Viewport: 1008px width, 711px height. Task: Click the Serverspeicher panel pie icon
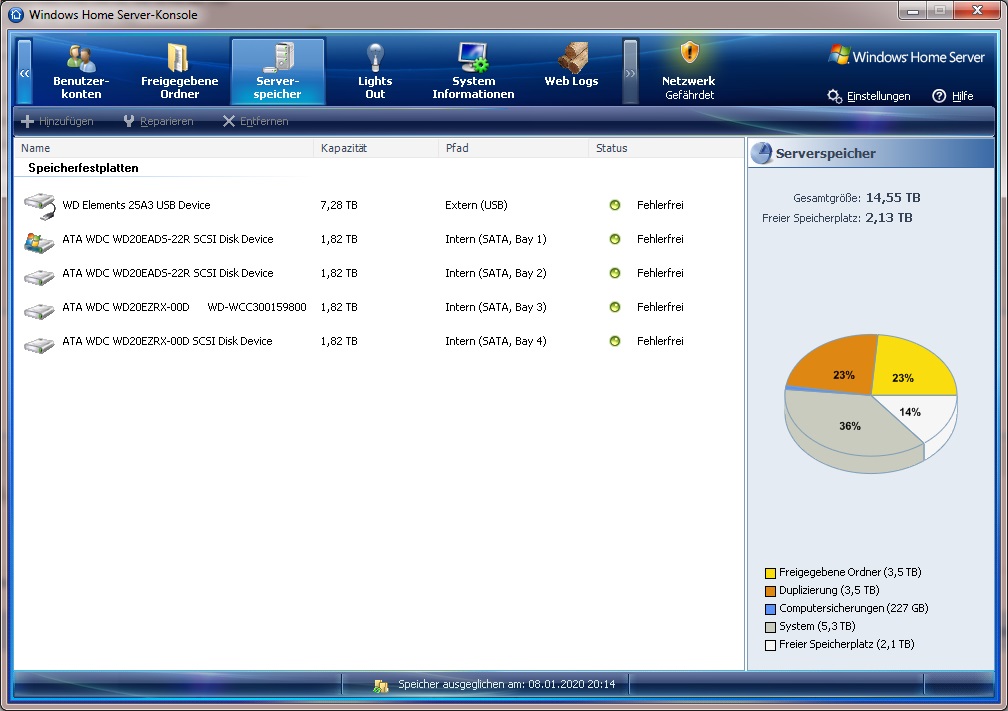point(762,153)
